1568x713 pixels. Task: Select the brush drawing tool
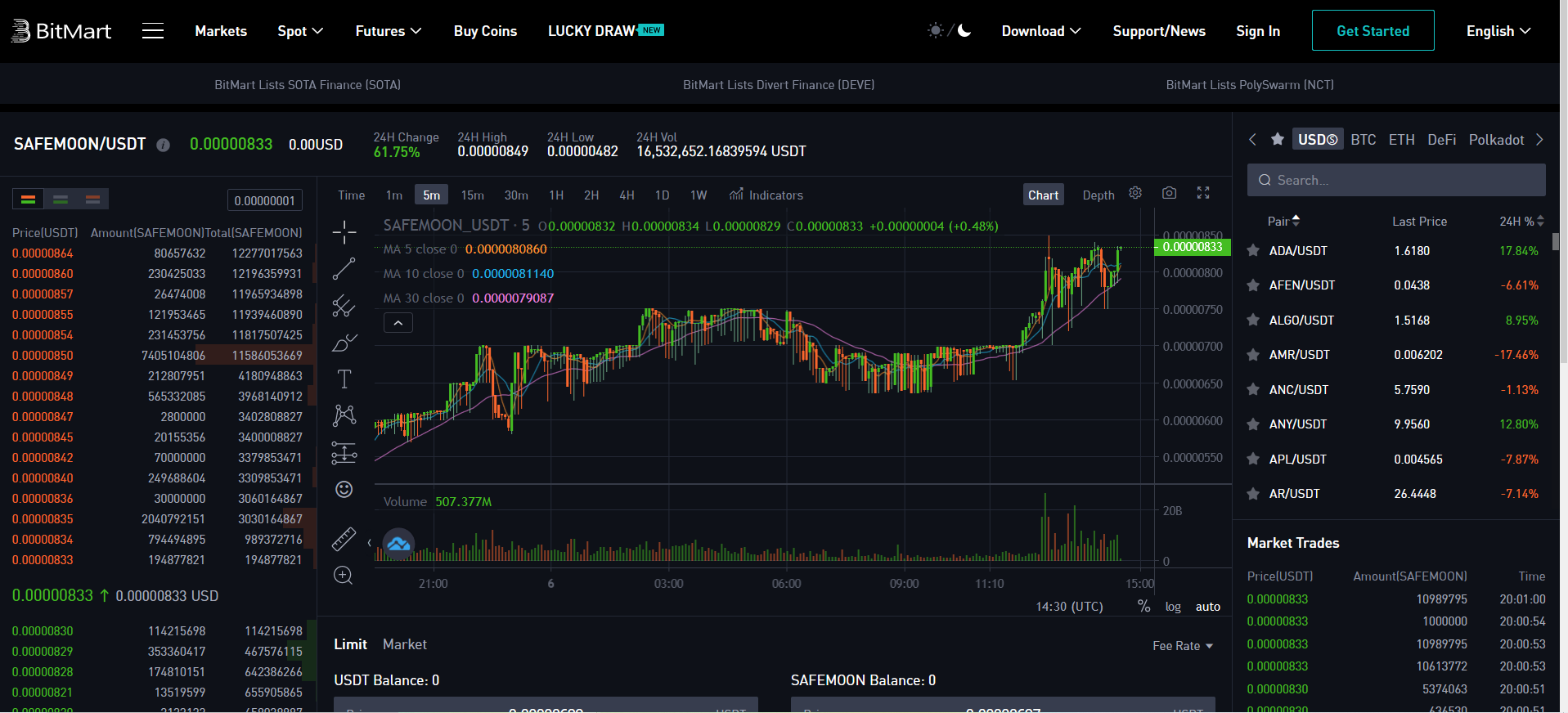[x=344, y=343]
